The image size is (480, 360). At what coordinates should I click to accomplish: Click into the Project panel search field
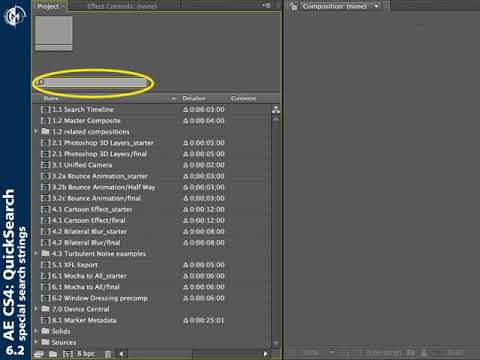point(92,82)
